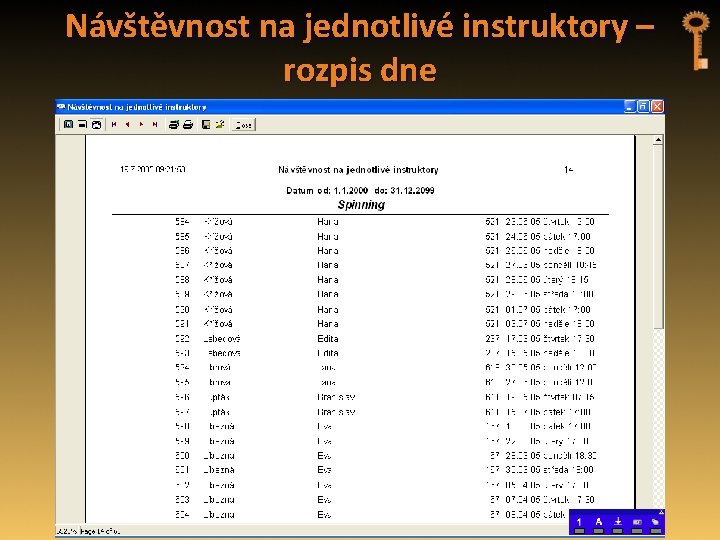Screen dimensions: 720x540
Task: Print the report with the printer icon
Action: pos(188,124)
